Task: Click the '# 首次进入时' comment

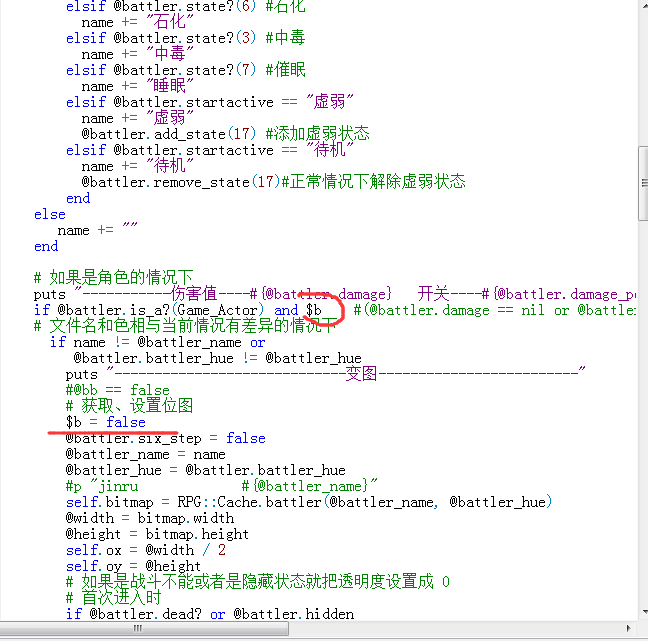Action: coord(113,598)
